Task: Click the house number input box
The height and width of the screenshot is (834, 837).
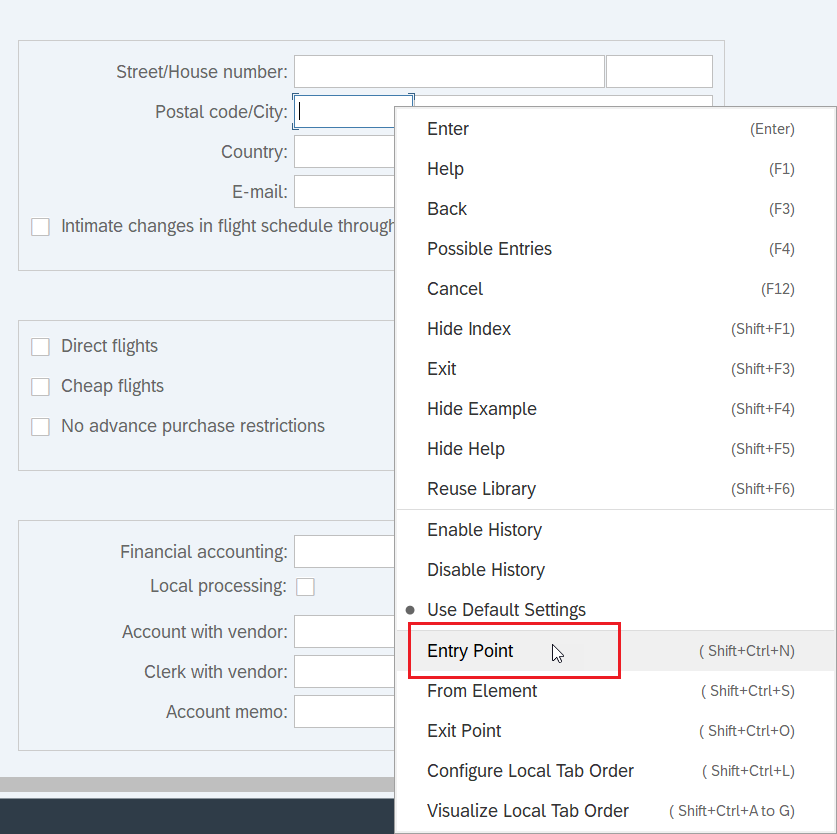Action: 659,72
